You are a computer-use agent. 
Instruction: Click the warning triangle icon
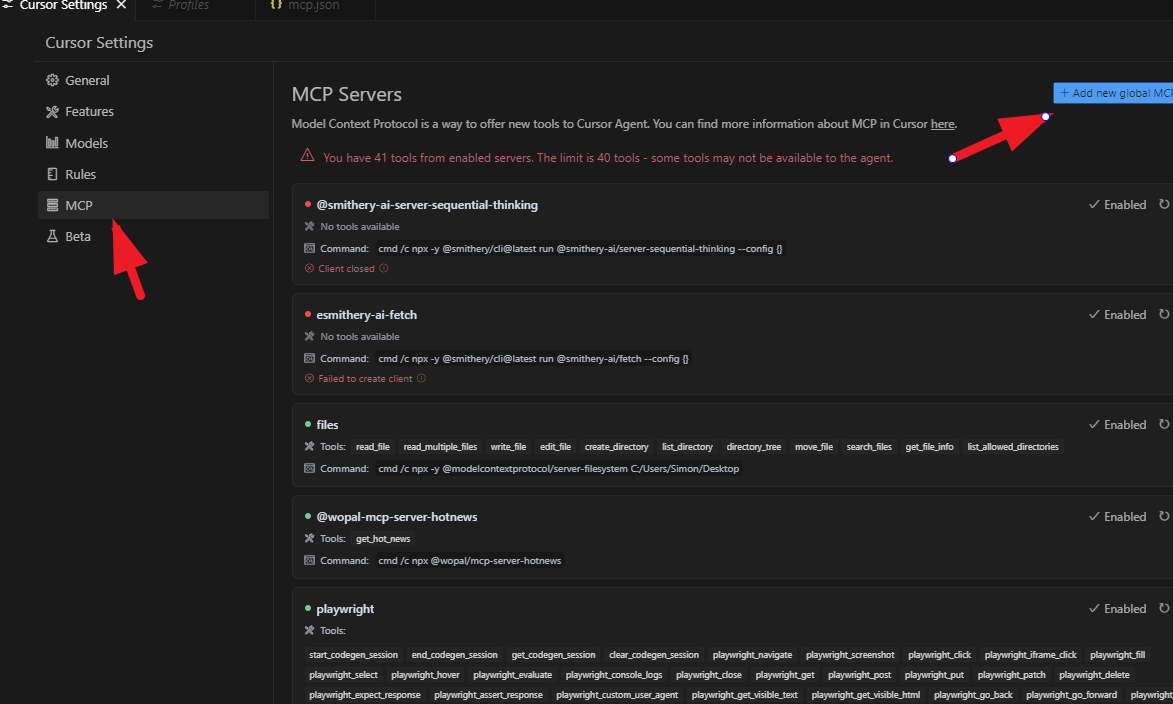tap(308, 156)
